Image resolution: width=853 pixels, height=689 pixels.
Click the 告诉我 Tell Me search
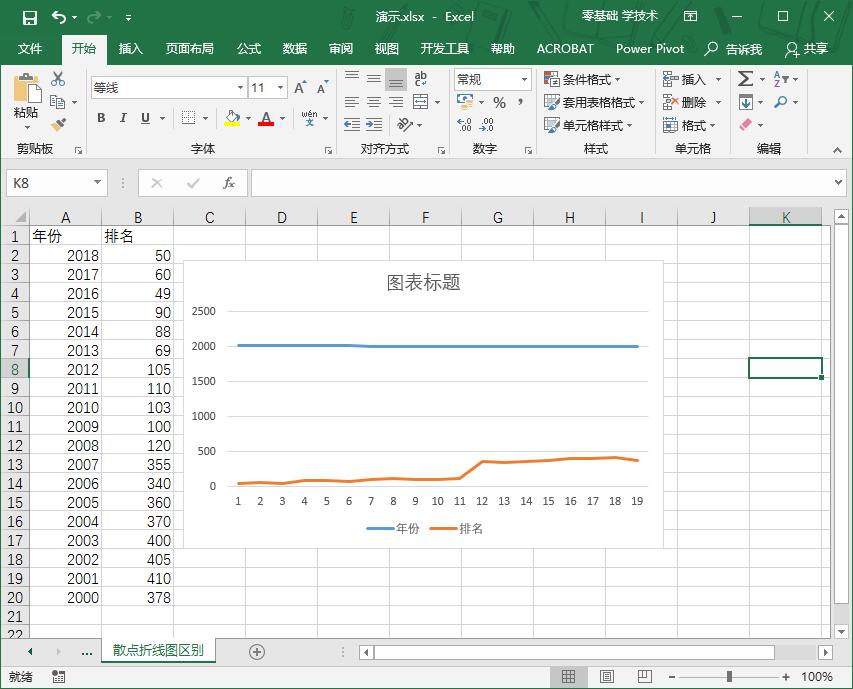[x=733, y=49]
